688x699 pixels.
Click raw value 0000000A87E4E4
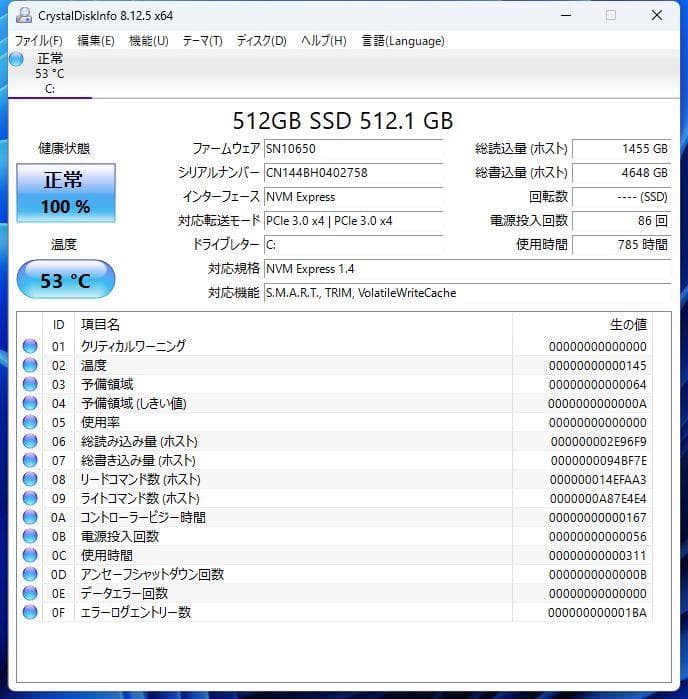(x=598, y=499)
